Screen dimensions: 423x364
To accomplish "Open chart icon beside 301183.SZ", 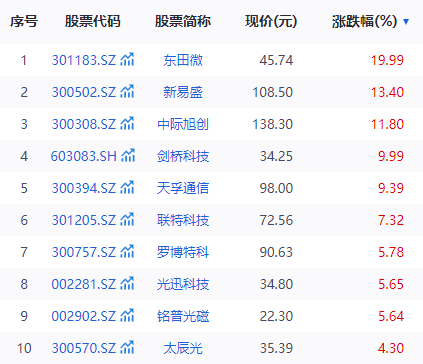I will click(127, 59).
